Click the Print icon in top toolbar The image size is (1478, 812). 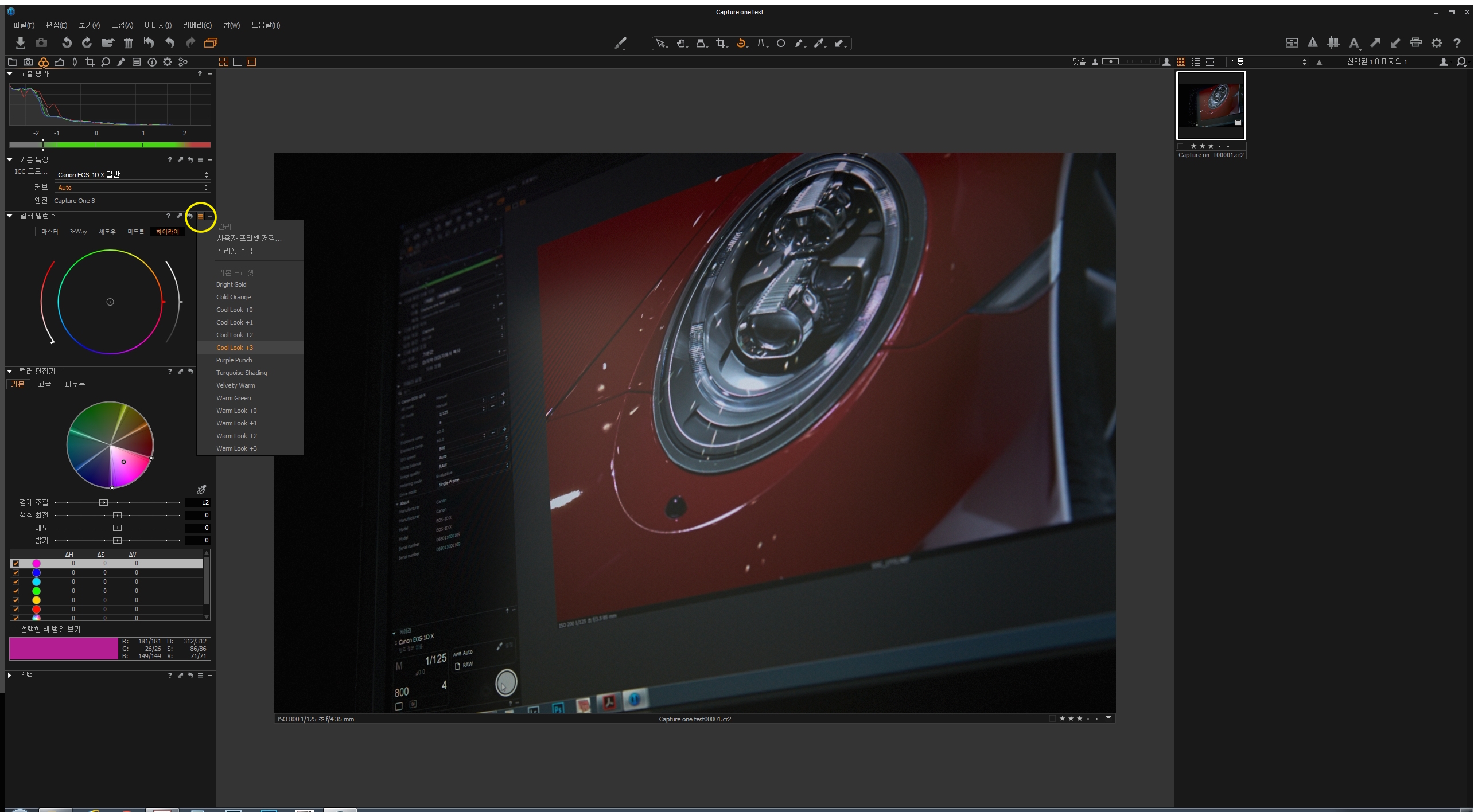point(1415,42)
